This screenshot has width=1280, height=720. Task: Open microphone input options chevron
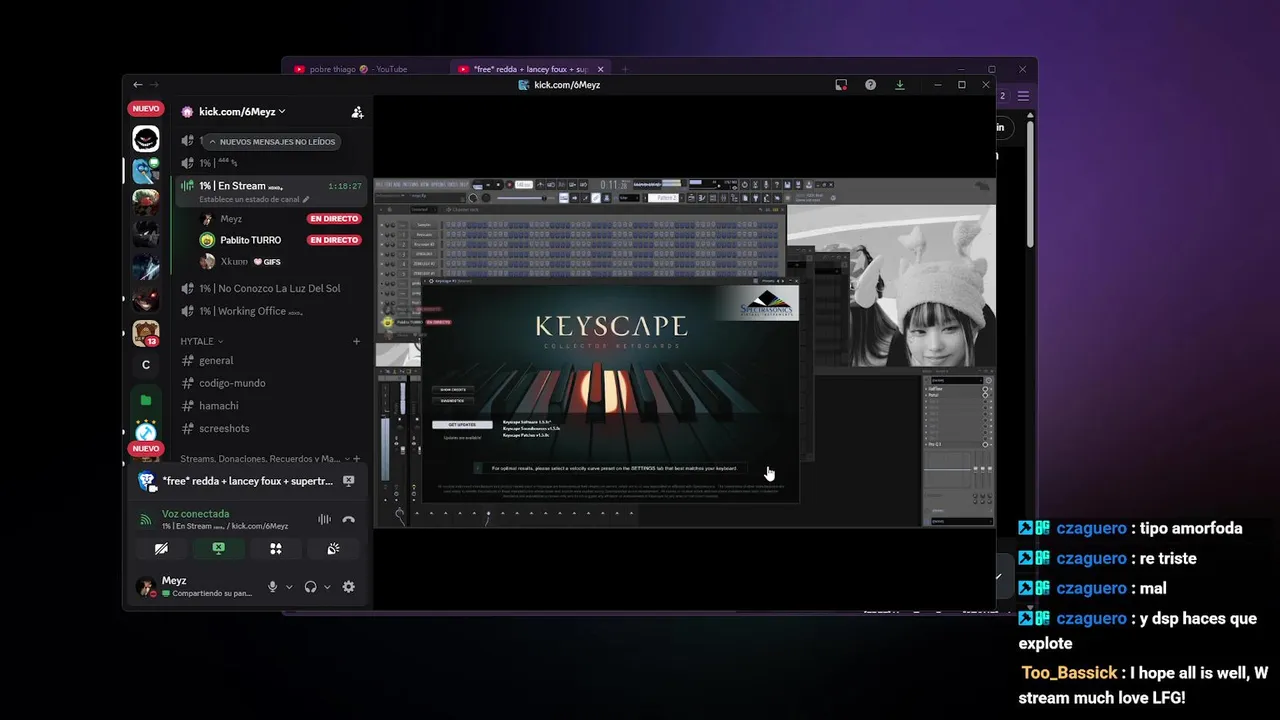pos(289,587)
